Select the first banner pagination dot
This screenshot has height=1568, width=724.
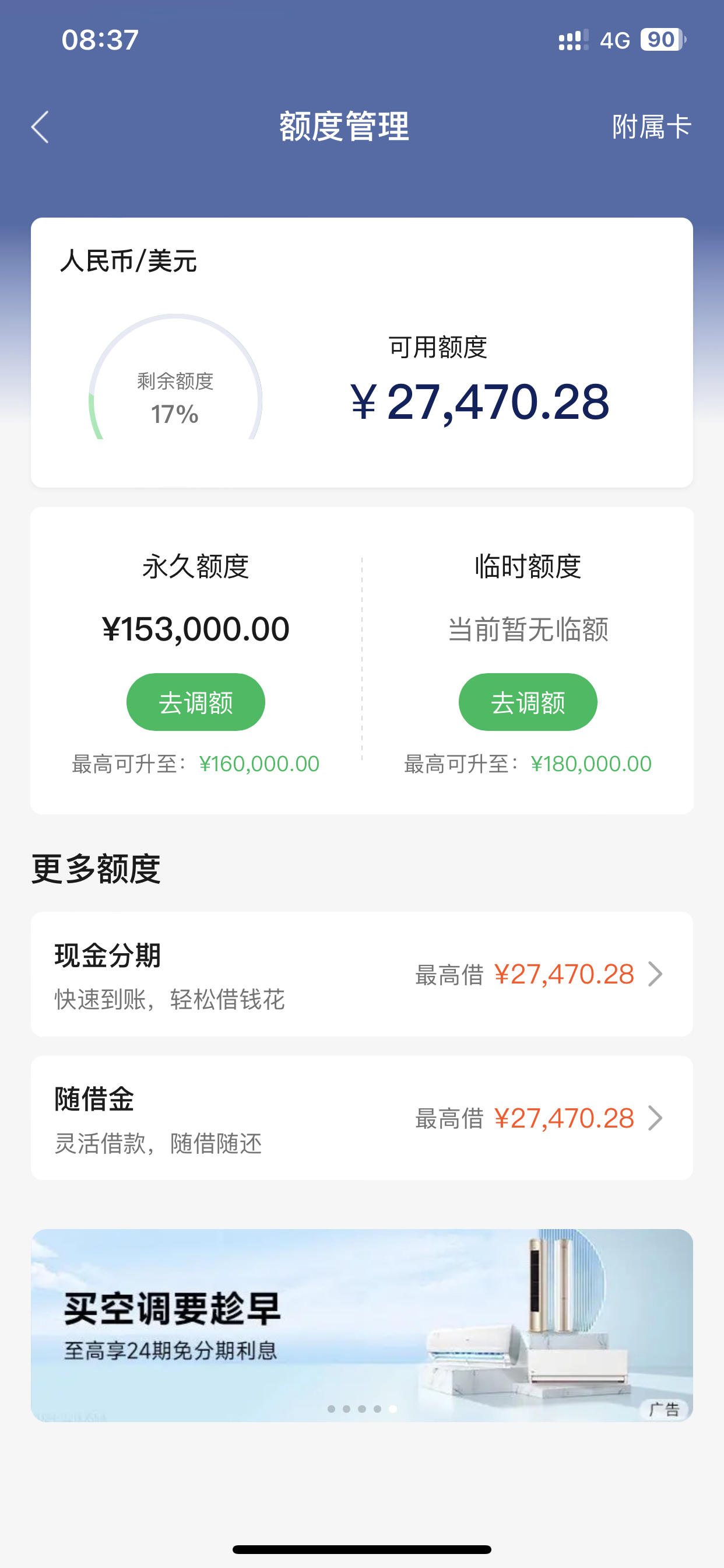click(331, 1409)
